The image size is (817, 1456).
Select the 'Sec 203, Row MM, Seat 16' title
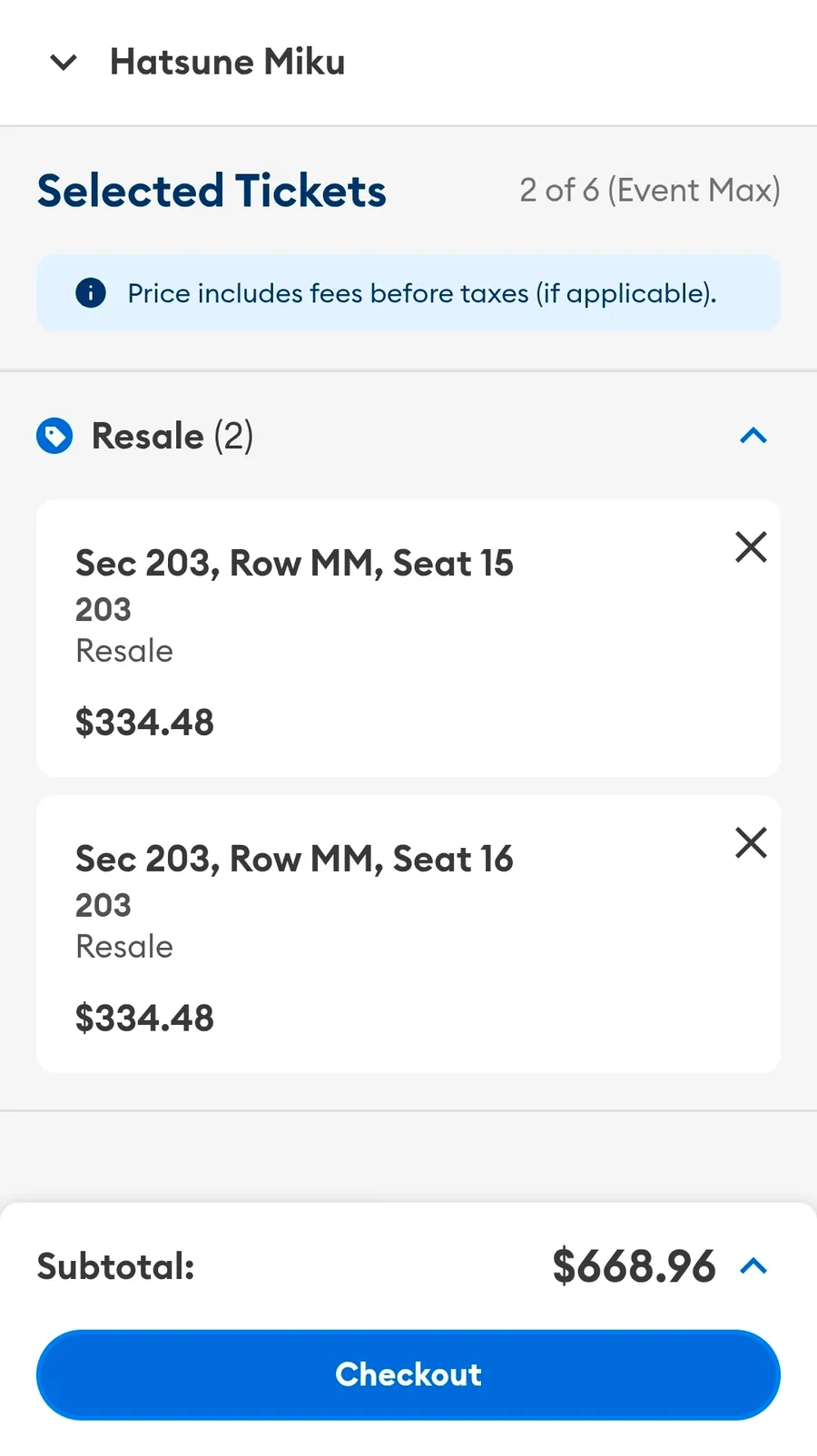[x=294, y=860]
